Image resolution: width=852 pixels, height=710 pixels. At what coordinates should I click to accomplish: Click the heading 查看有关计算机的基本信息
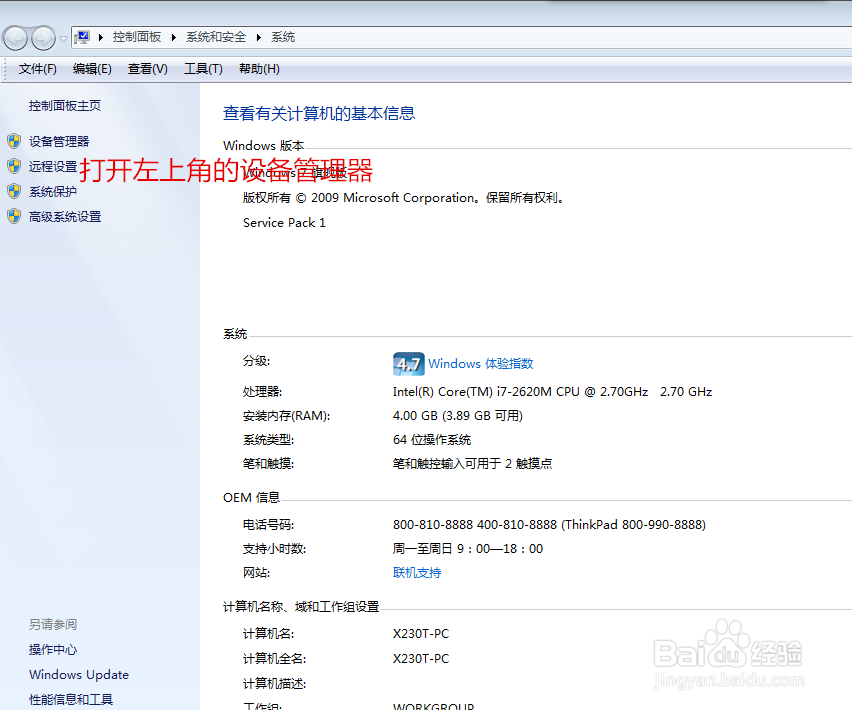[x=319, y=114]
